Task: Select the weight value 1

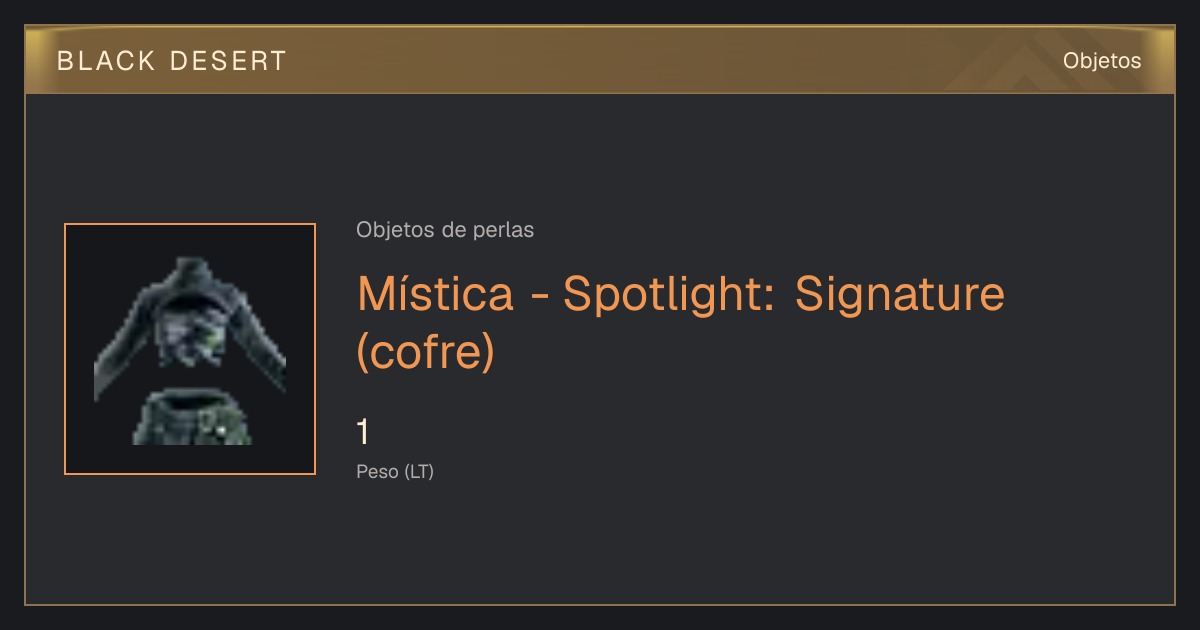Action: pos(363,432)
